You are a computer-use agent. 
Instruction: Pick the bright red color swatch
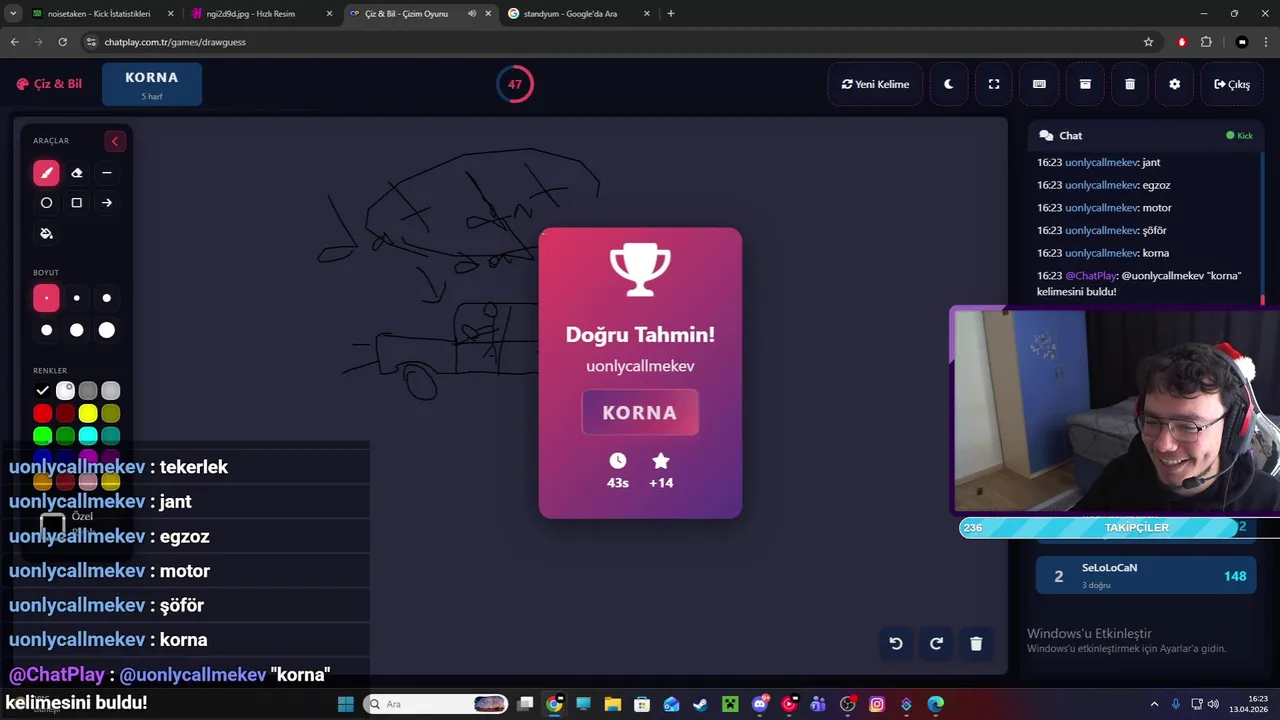pyautogui.click(x=42, y=413)
